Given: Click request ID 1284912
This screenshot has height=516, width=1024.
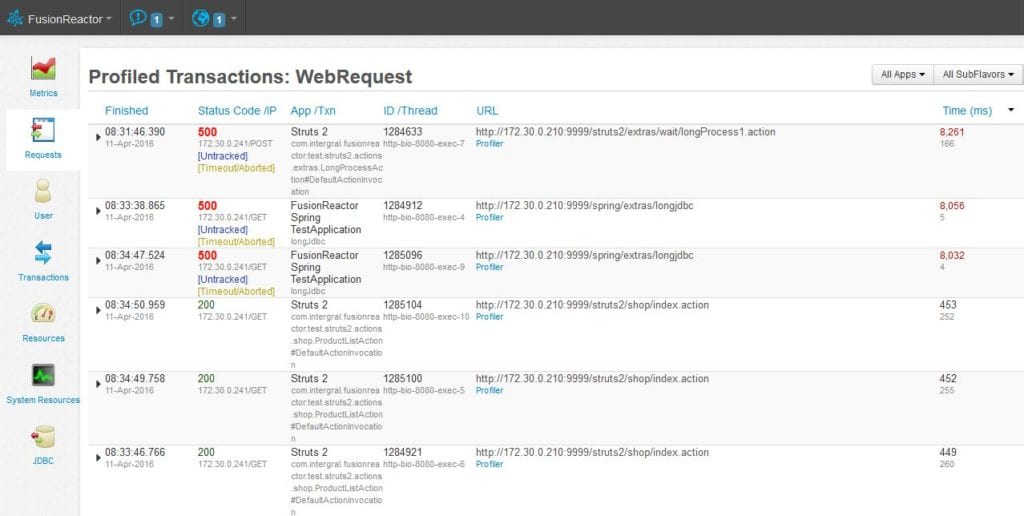Looking at the screenshot, I should (402, 206).
